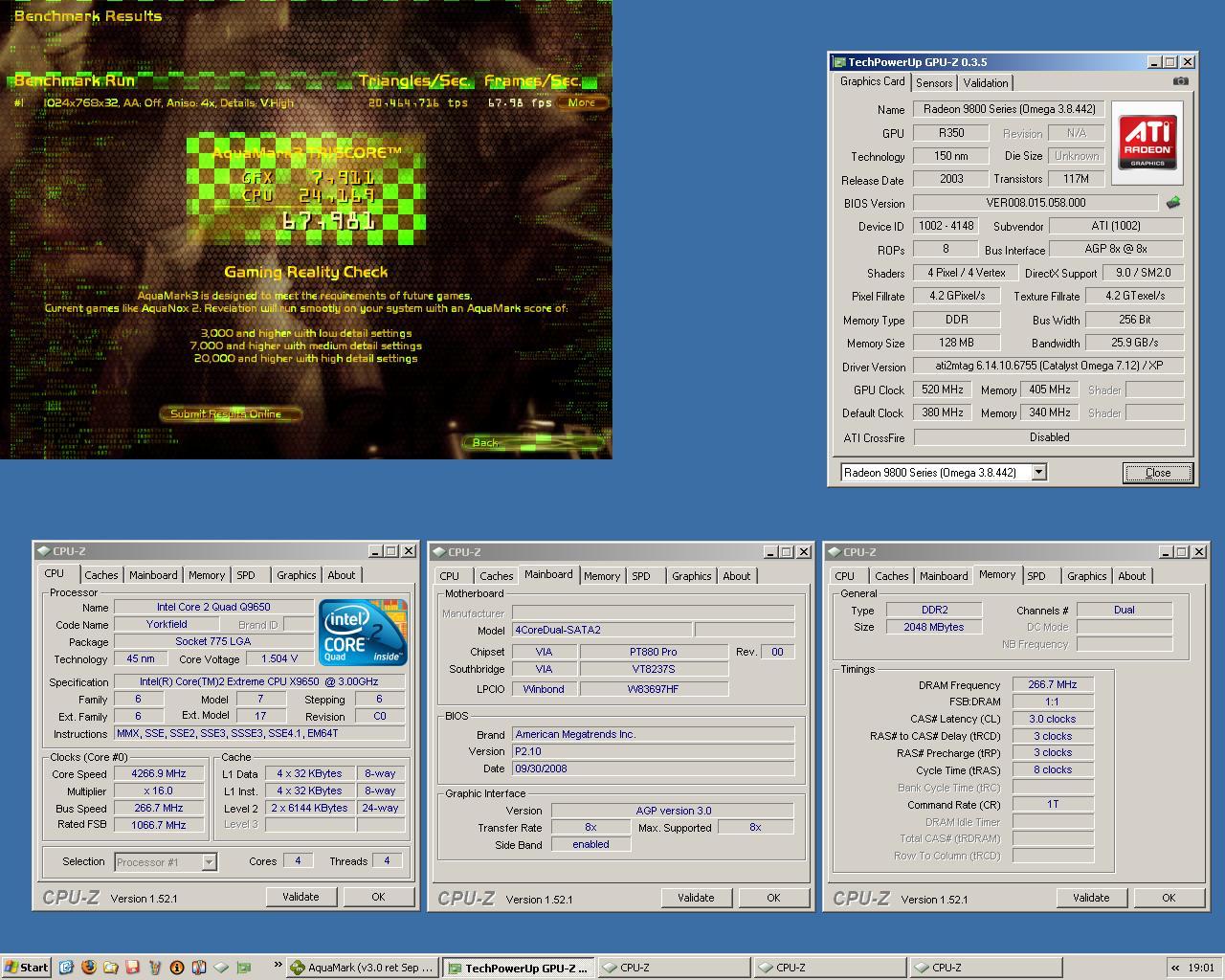
Task: Open Caches tab in the CPU-Z CPU window
Action: (100, 575)
